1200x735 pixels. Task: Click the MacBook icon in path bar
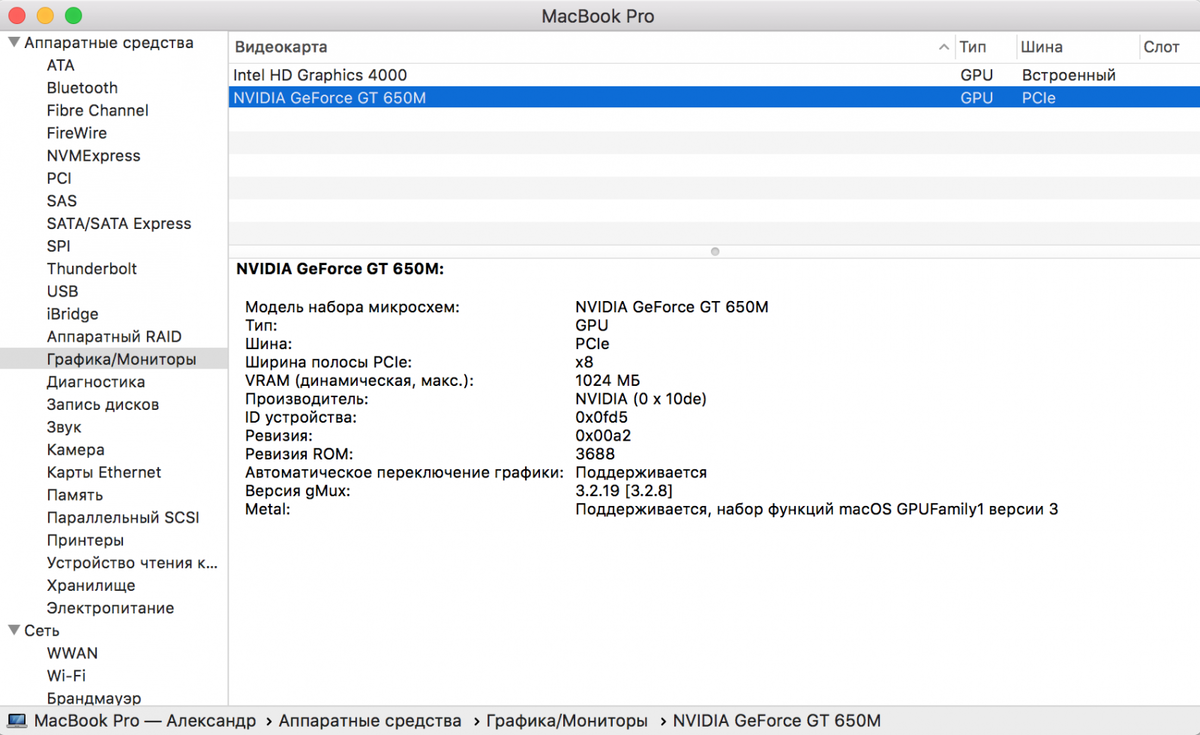coord(17,721)
